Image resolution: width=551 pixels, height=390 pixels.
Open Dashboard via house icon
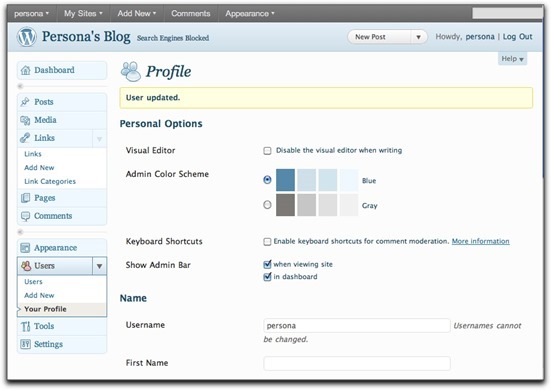(25, 70)
